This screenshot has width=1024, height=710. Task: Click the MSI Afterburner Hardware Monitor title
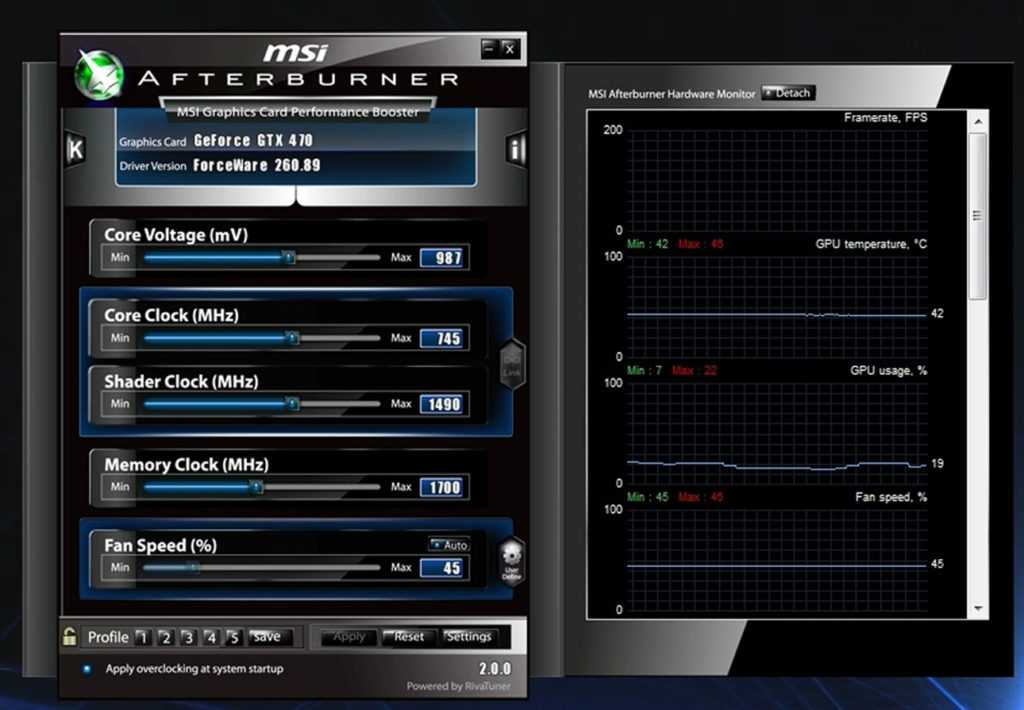point(671,94)
